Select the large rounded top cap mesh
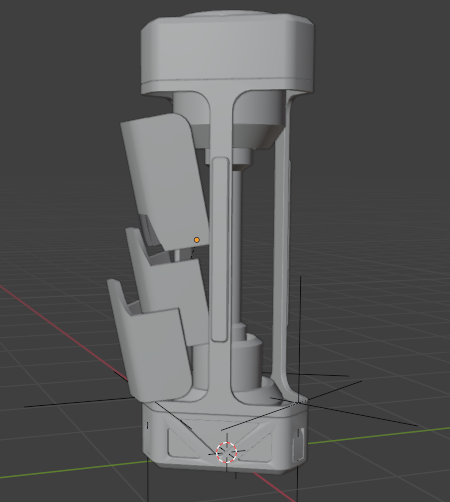Viewport: 450px width, 502px height. click(227, 53)
